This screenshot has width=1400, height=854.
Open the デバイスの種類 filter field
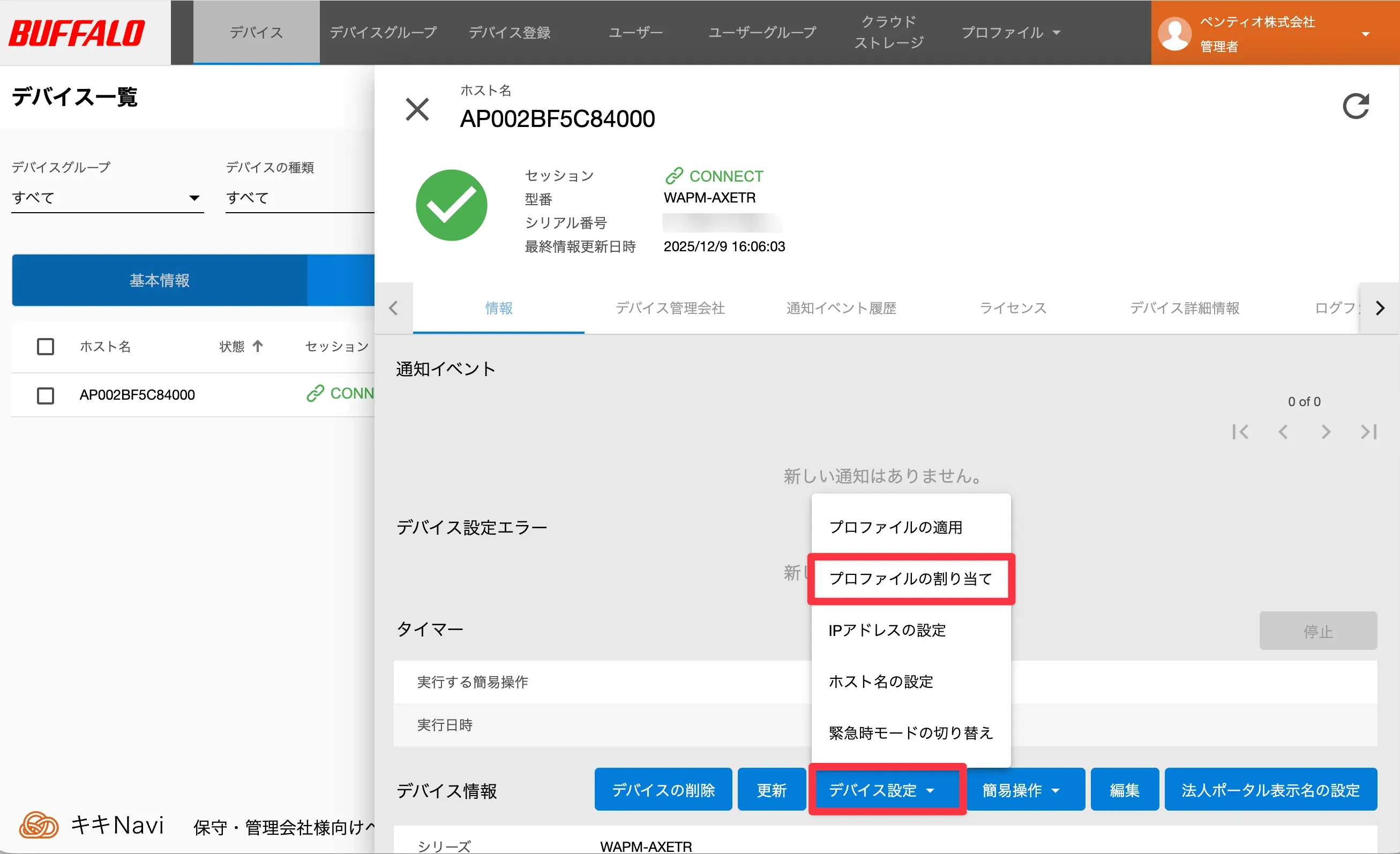[300, 198]
